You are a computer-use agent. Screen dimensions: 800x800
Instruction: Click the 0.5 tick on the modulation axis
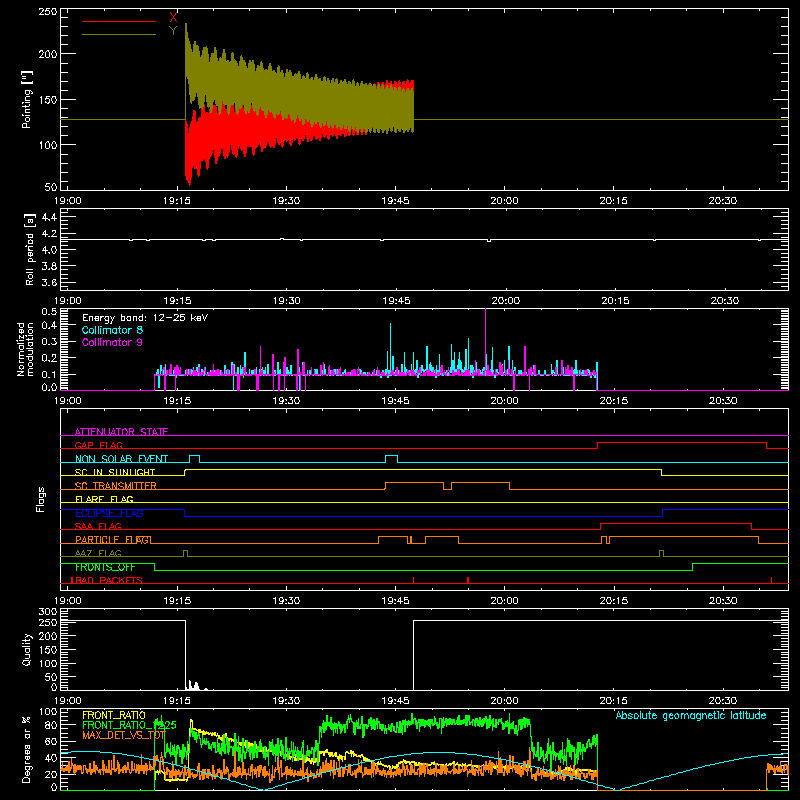click(x=49, y=311)
